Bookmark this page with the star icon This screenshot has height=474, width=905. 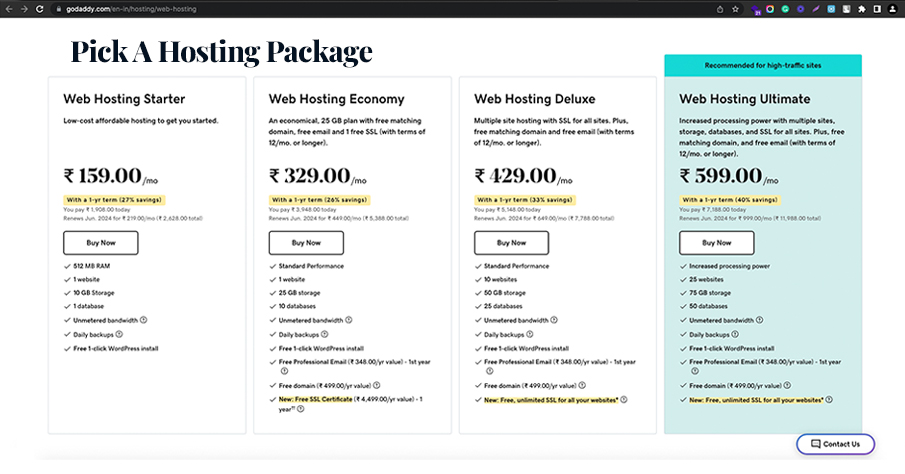(x=736, y=8)
